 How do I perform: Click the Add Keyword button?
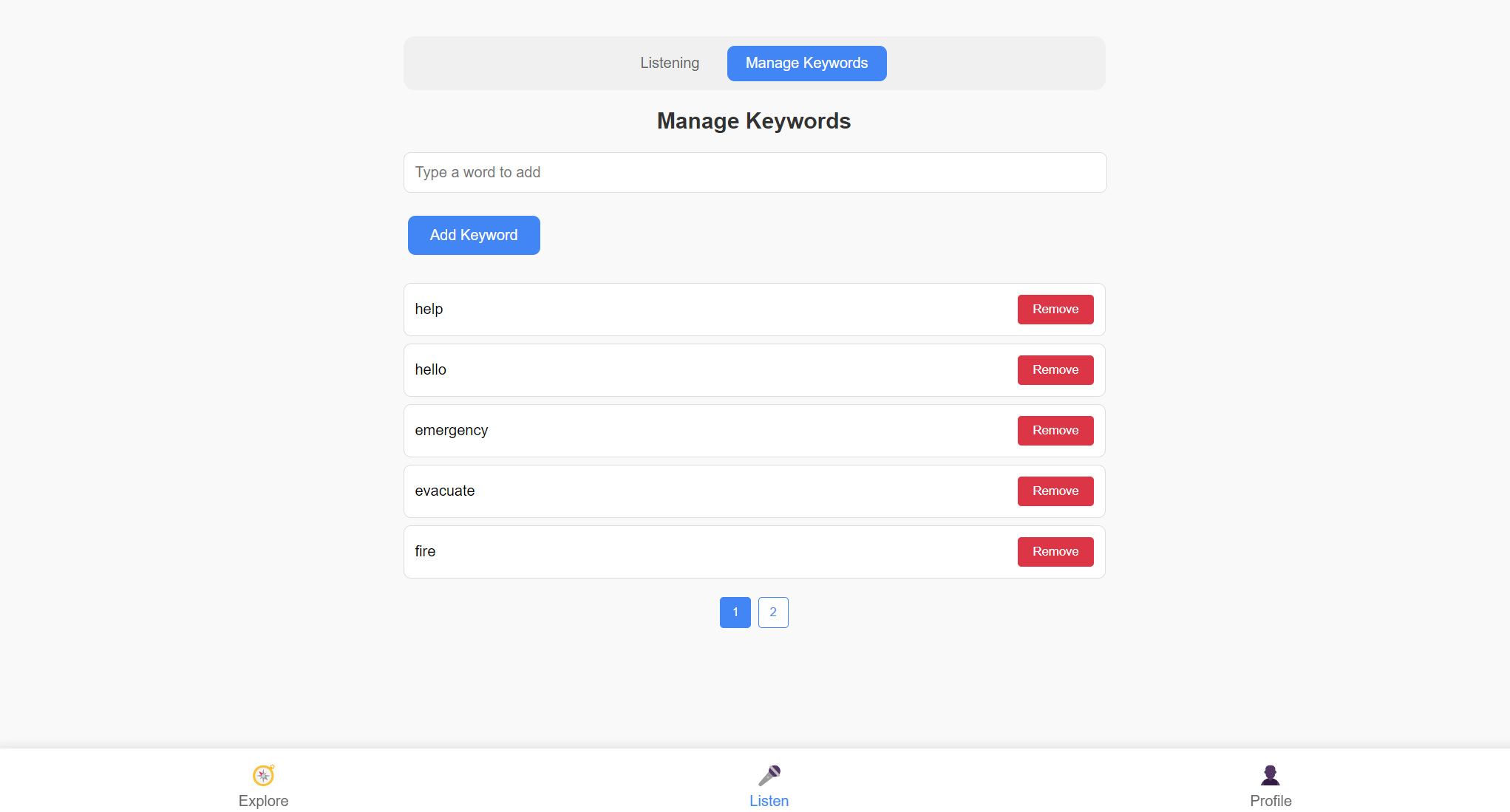[x=474, y=235]
